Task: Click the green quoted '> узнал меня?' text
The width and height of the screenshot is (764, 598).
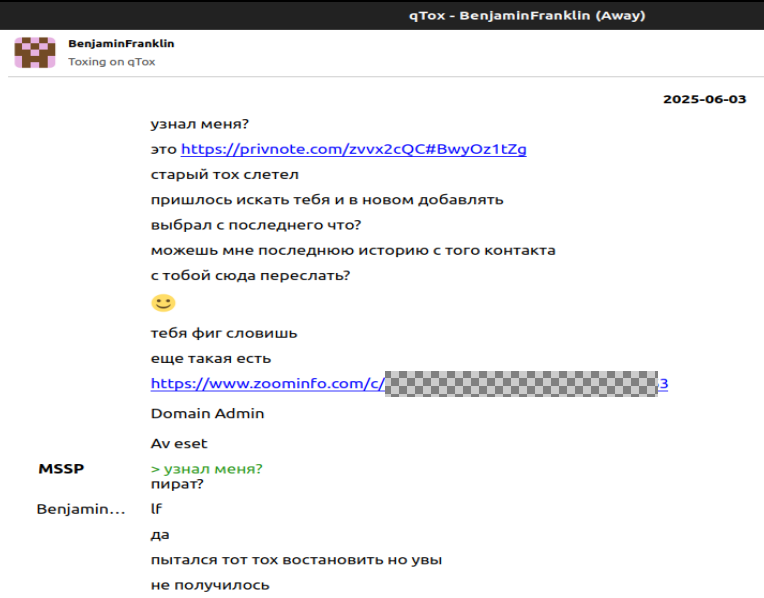Action: pos(207,469)
